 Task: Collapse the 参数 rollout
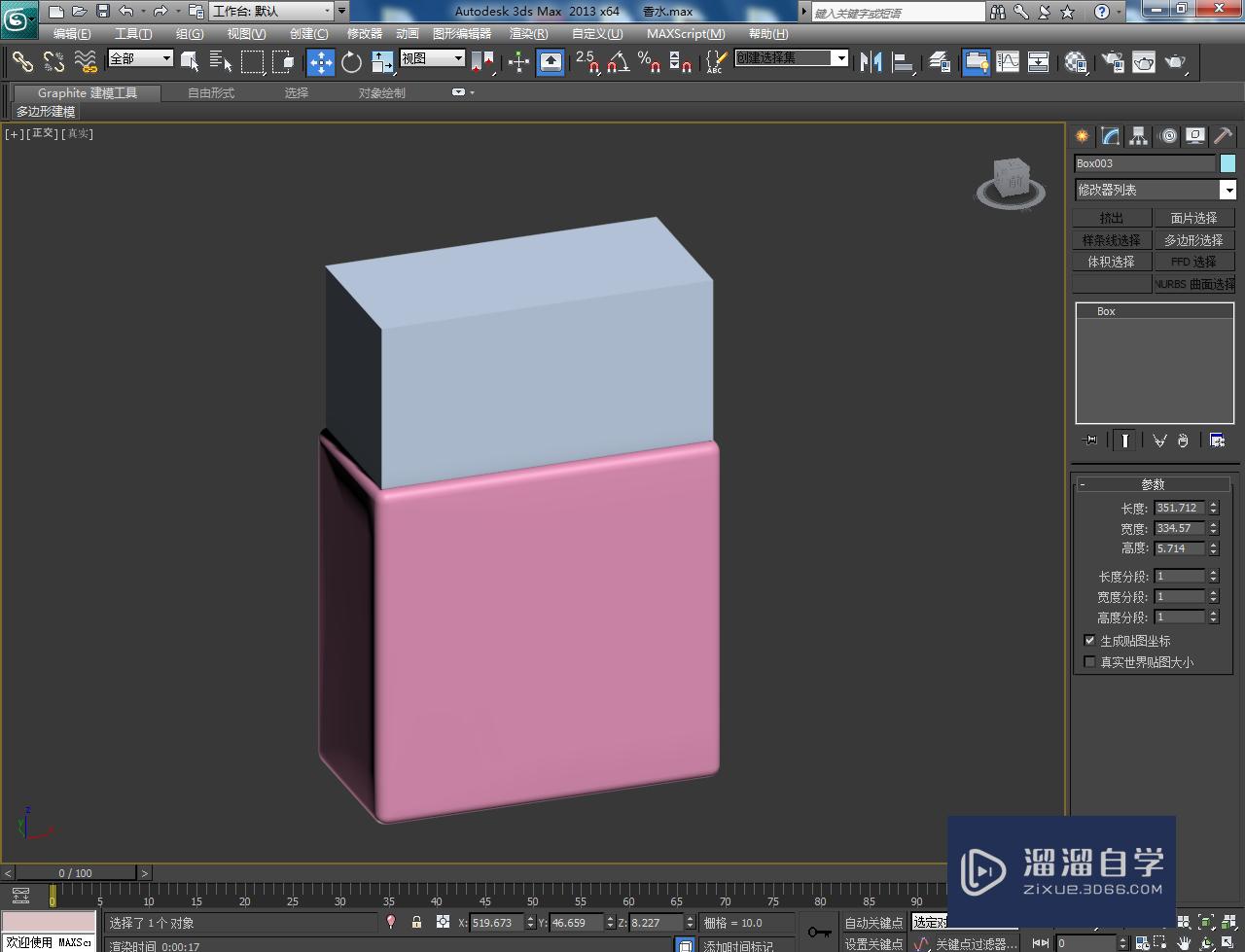click(x=1152, y=484)
